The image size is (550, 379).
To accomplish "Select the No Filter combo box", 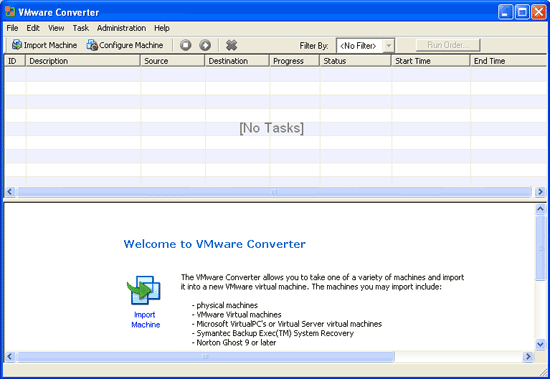I will (365, 46).
